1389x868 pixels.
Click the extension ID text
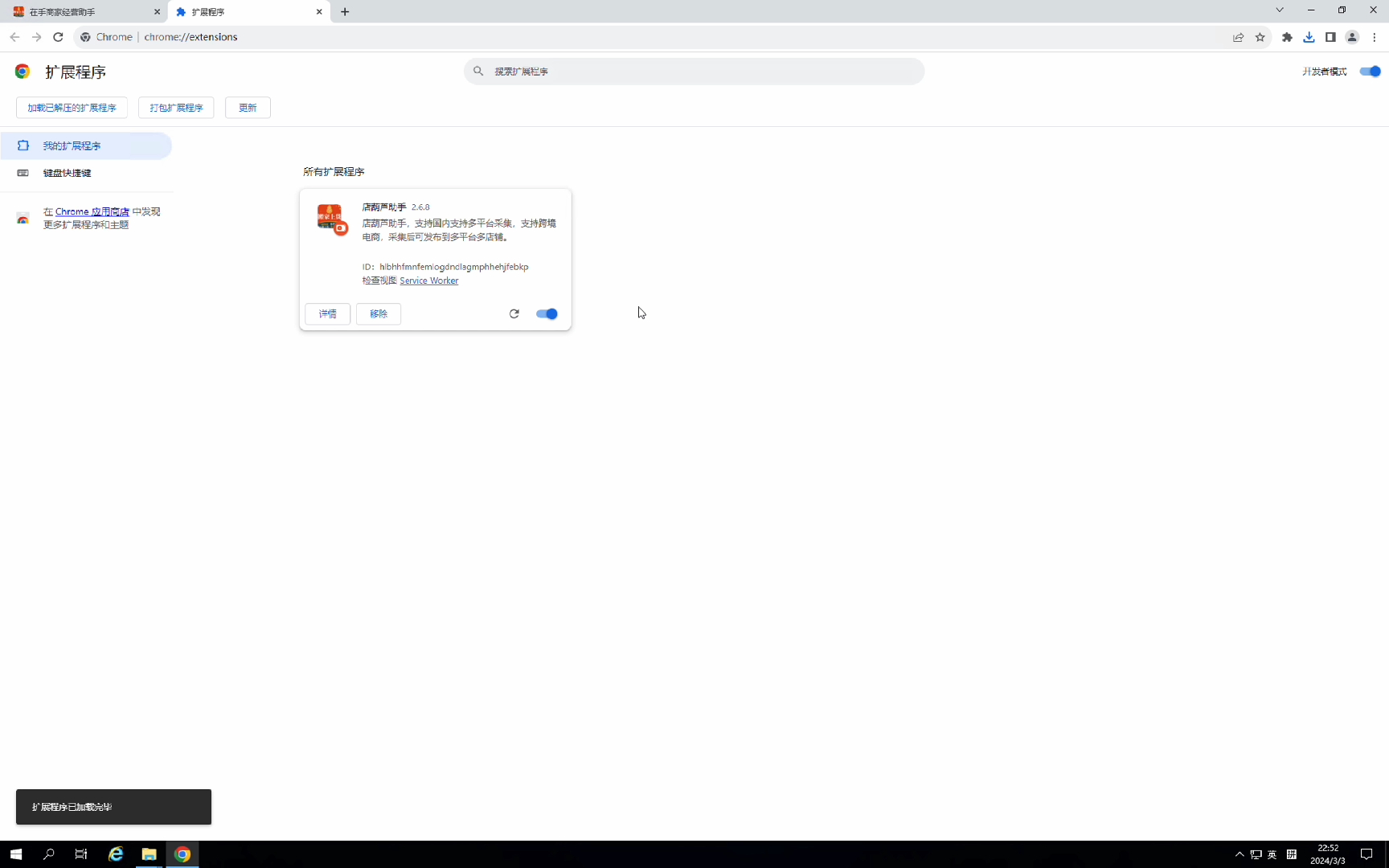[x=454, y=267]
